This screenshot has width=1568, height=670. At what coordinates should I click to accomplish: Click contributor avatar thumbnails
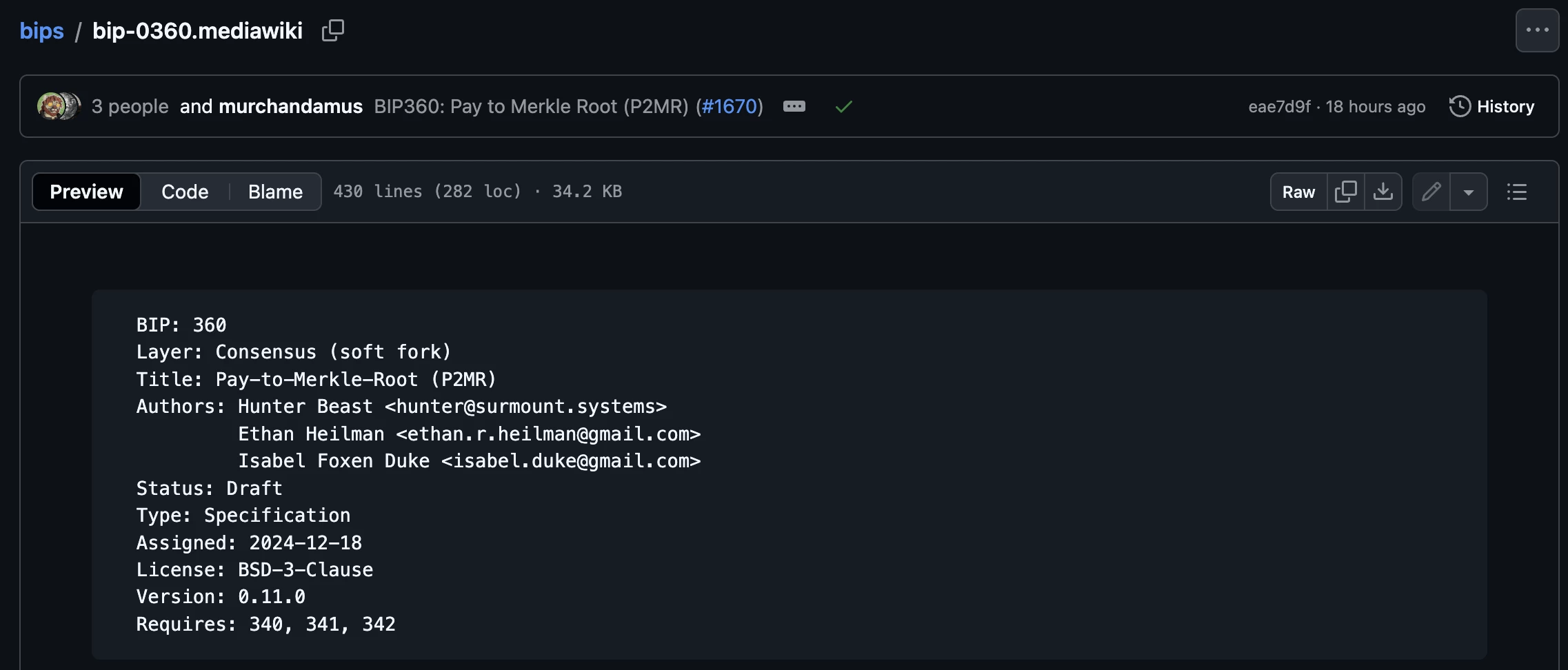point(59,106)
